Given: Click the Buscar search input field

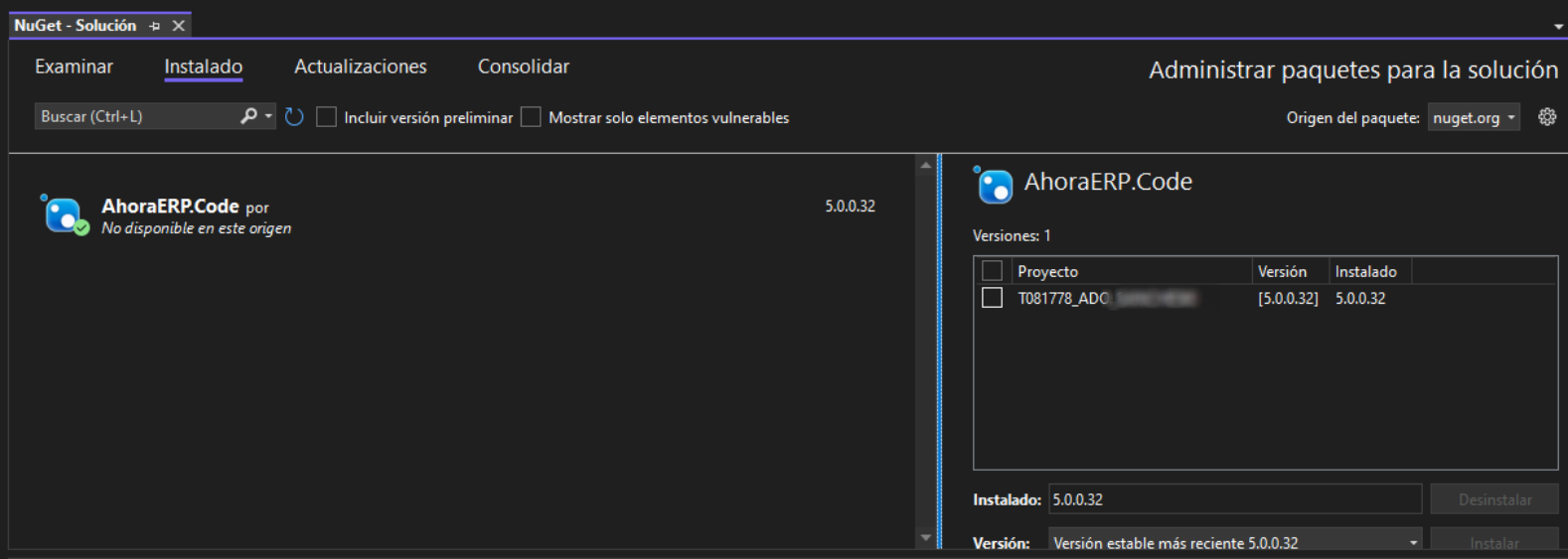Looking at the screenshot, I should point(137,116).
